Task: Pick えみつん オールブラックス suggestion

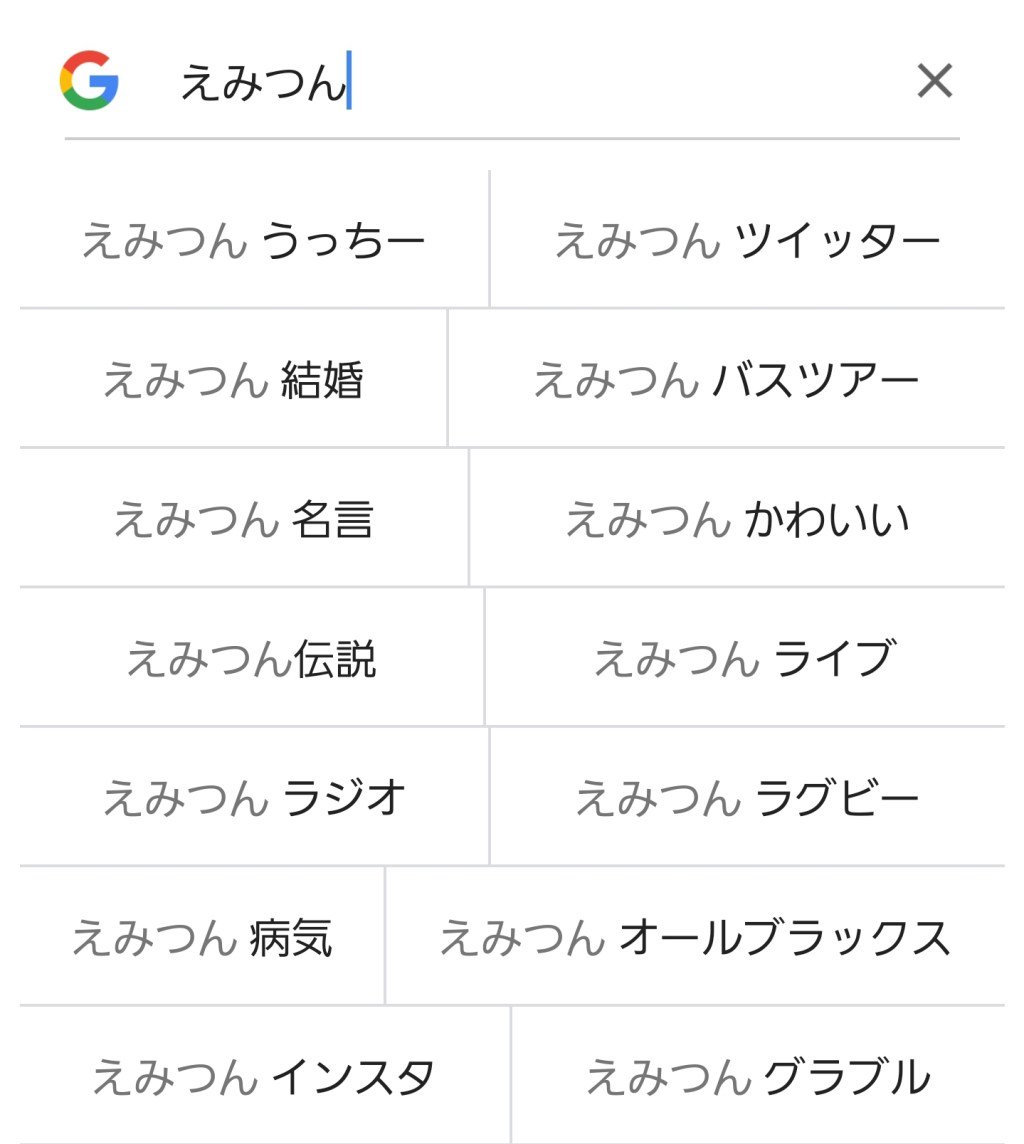Action: [695, 938]
